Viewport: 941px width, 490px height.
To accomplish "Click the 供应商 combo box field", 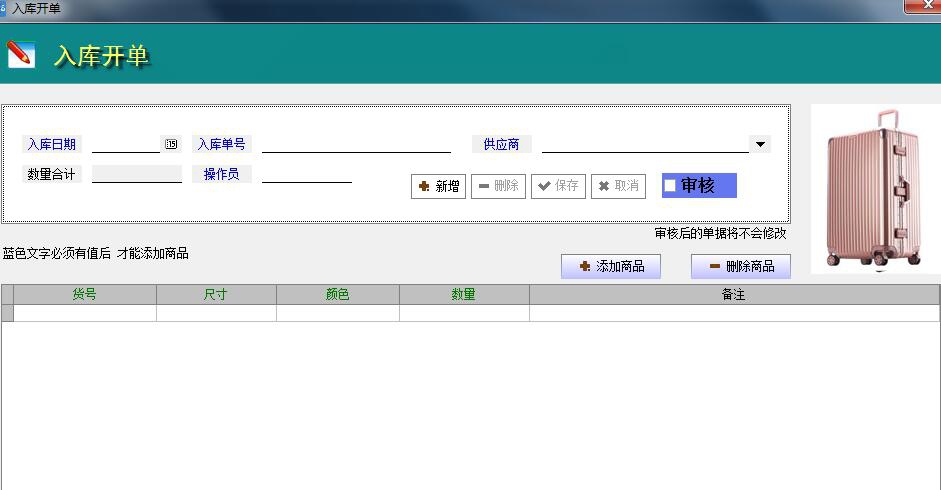I will [645, 144].
